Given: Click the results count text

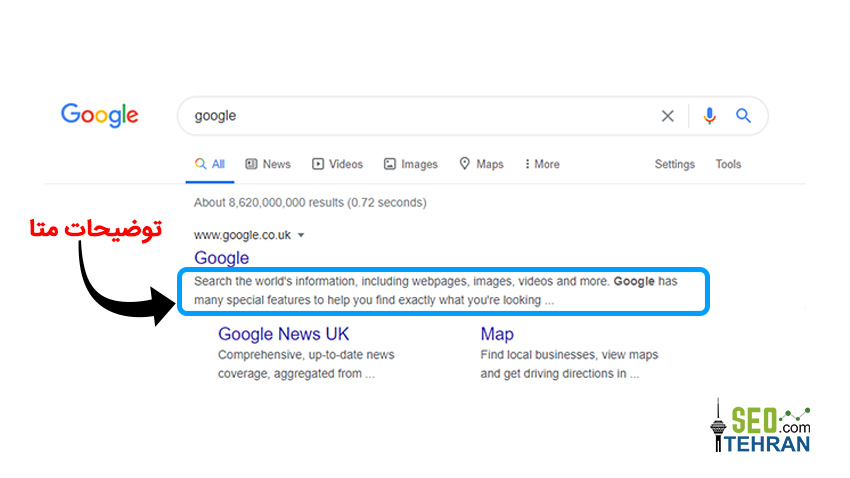Looking at the screenshot, I should pos(310,203).
